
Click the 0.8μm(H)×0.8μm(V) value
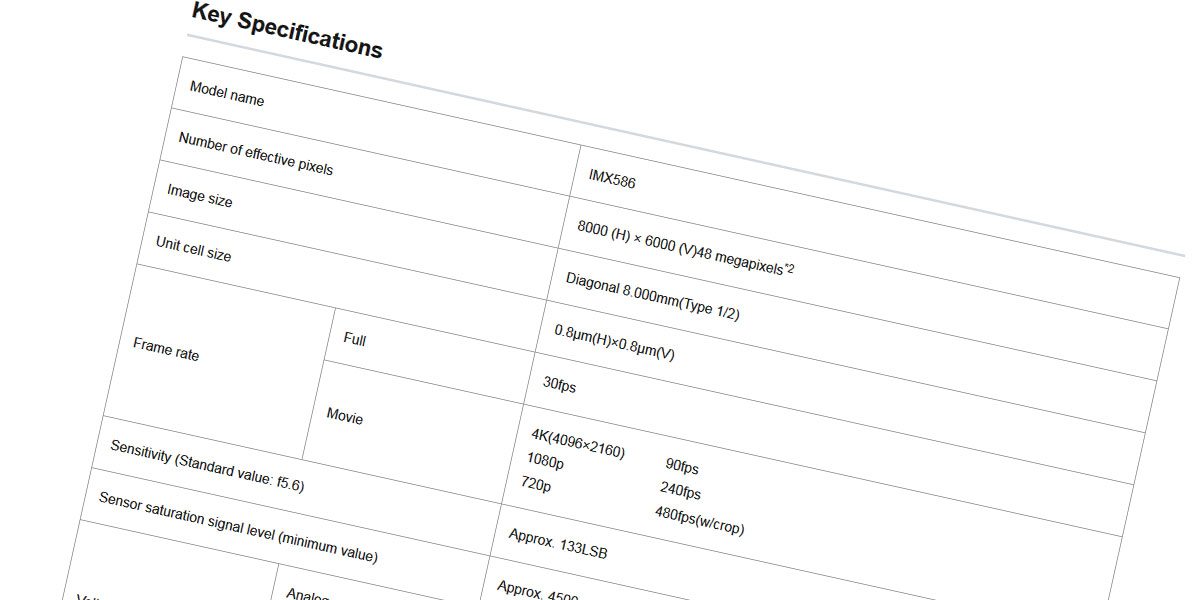pos(615,342)
